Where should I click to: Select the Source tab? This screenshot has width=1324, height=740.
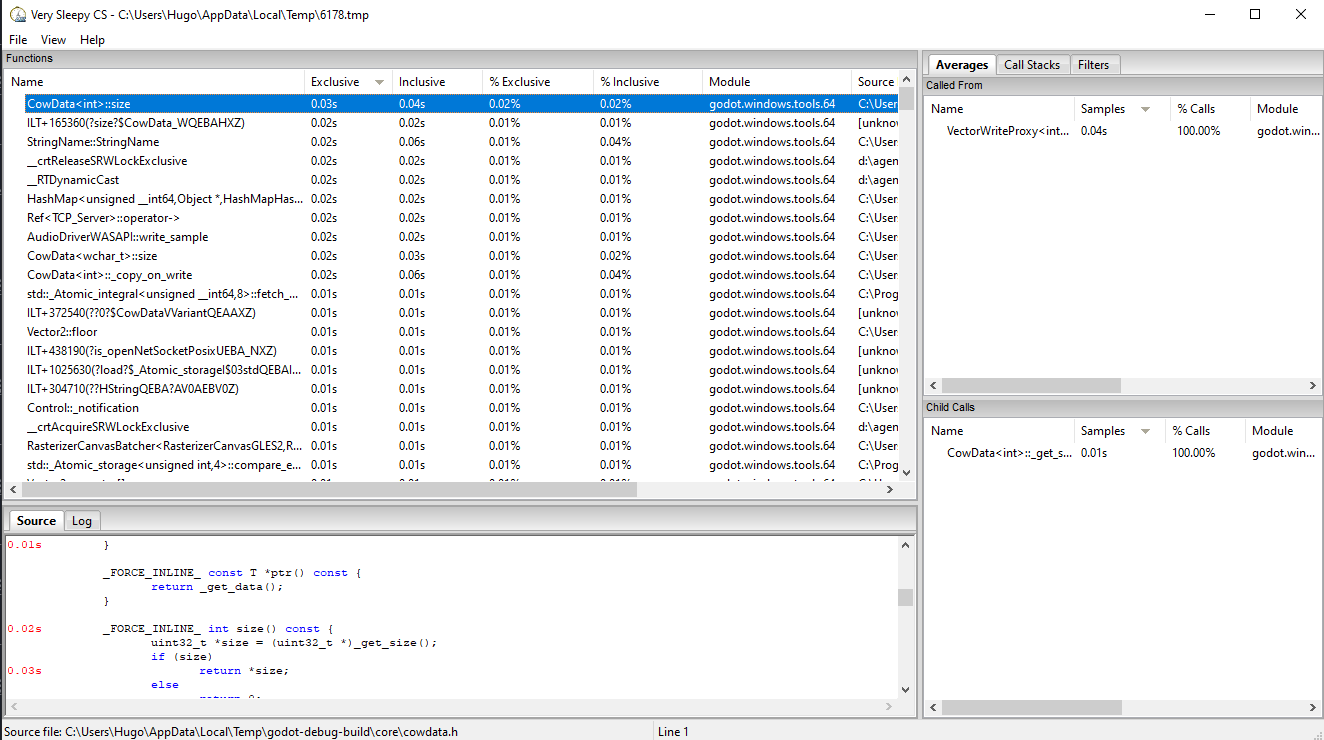(35, 520)
